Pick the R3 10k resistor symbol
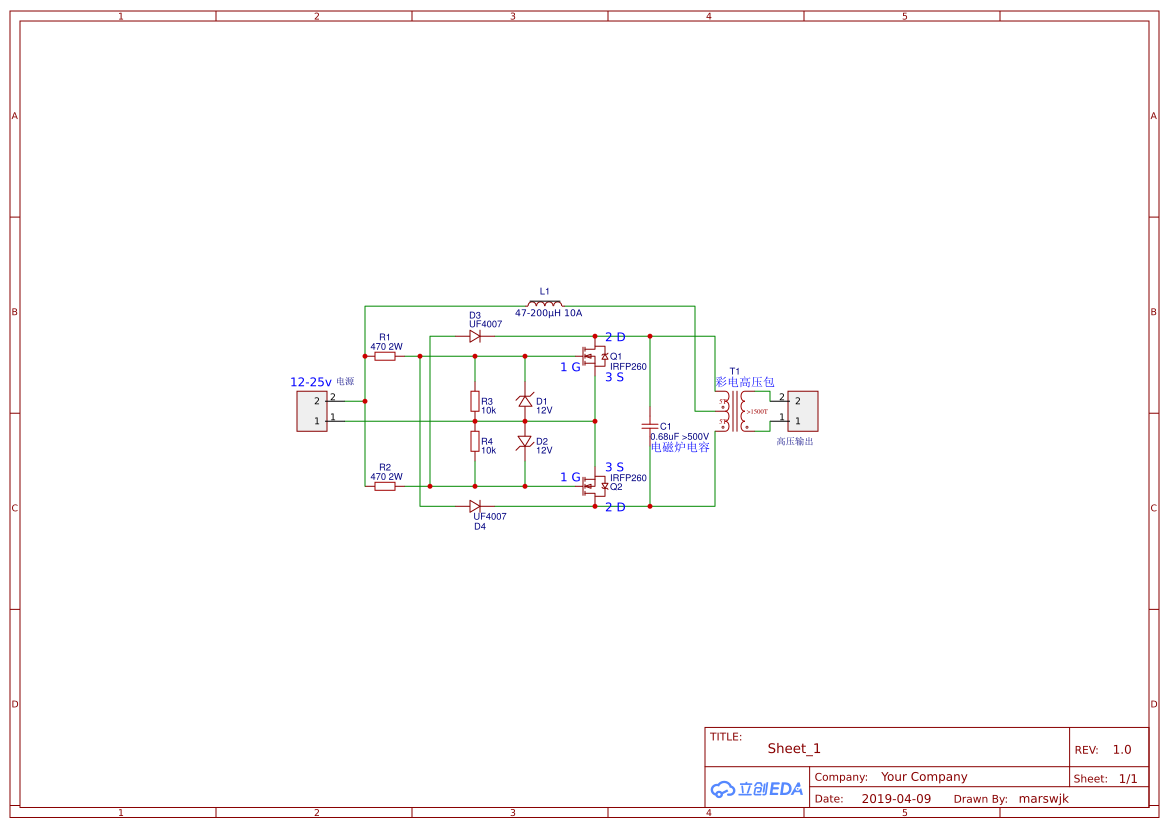Screen dimensions: 1169x828 click(475, 402)
